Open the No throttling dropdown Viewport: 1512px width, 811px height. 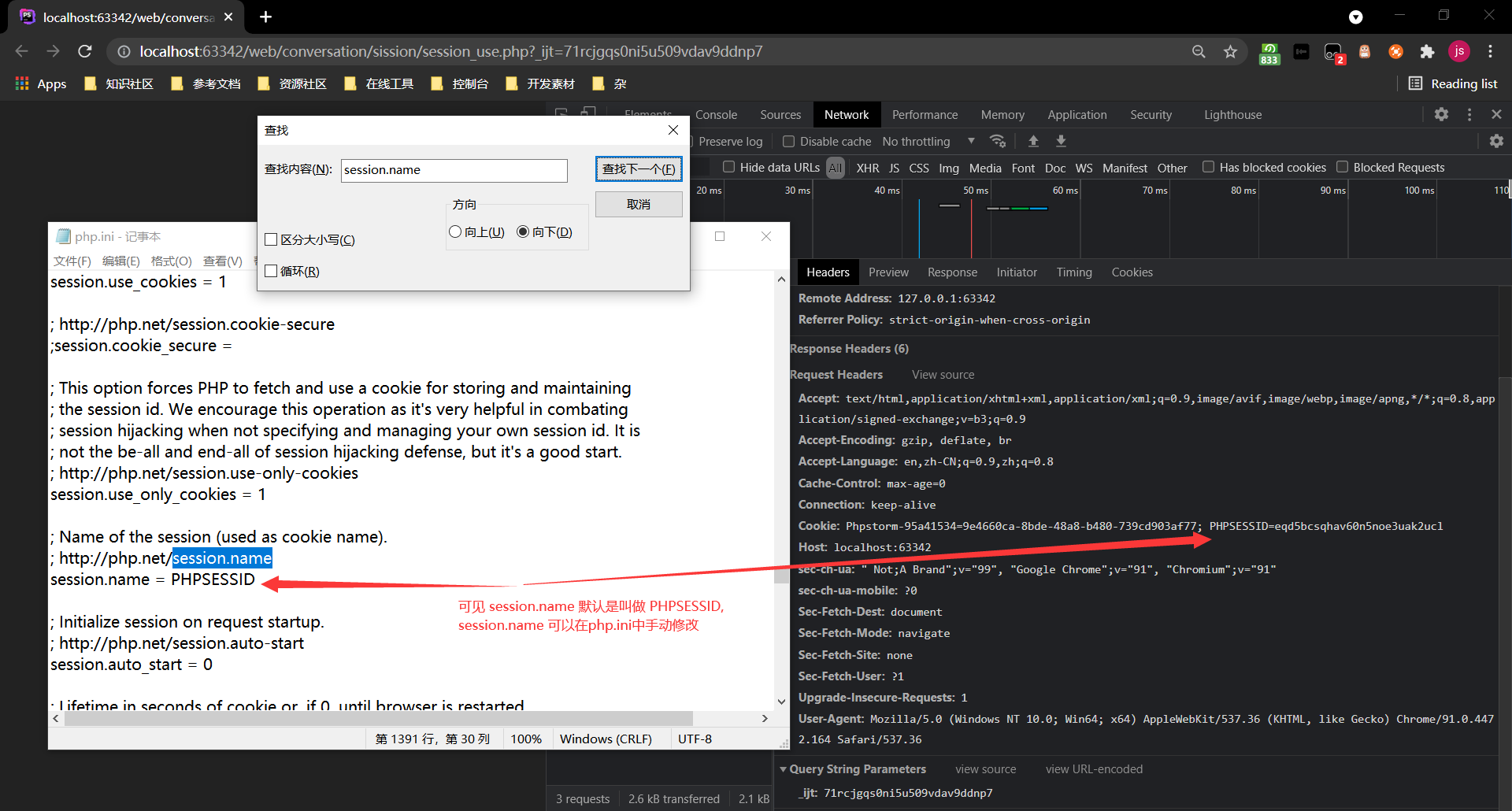pos(928,141)
